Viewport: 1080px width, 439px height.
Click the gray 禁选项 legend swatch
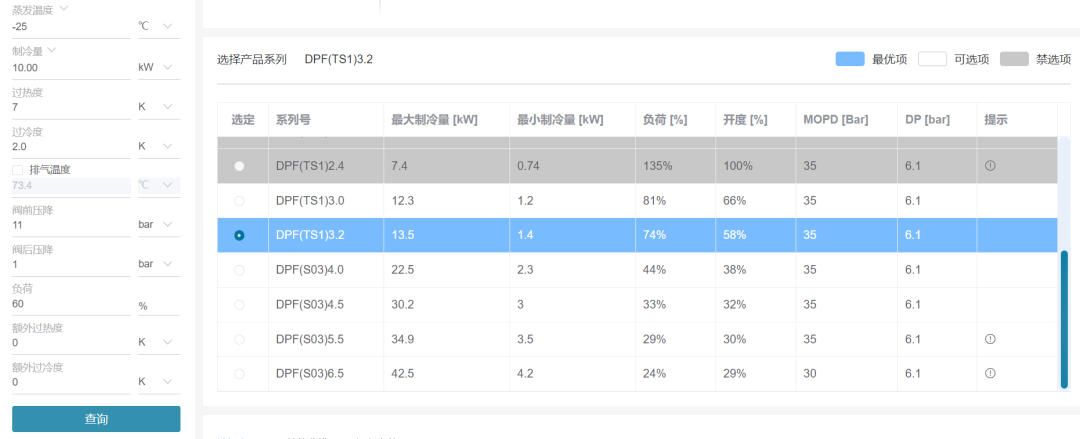(x=1014, y=59)
